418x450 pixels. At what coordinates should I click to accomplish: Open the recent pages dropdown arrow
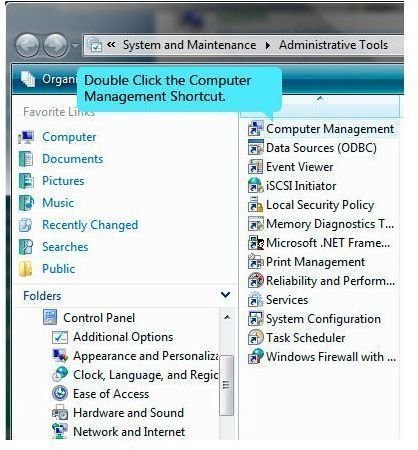click(76, 45)
